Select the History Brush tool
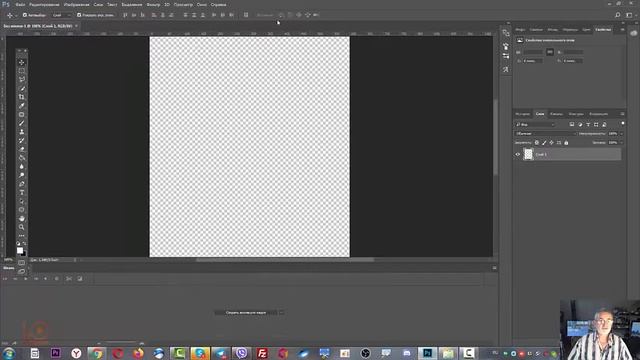 22,140
